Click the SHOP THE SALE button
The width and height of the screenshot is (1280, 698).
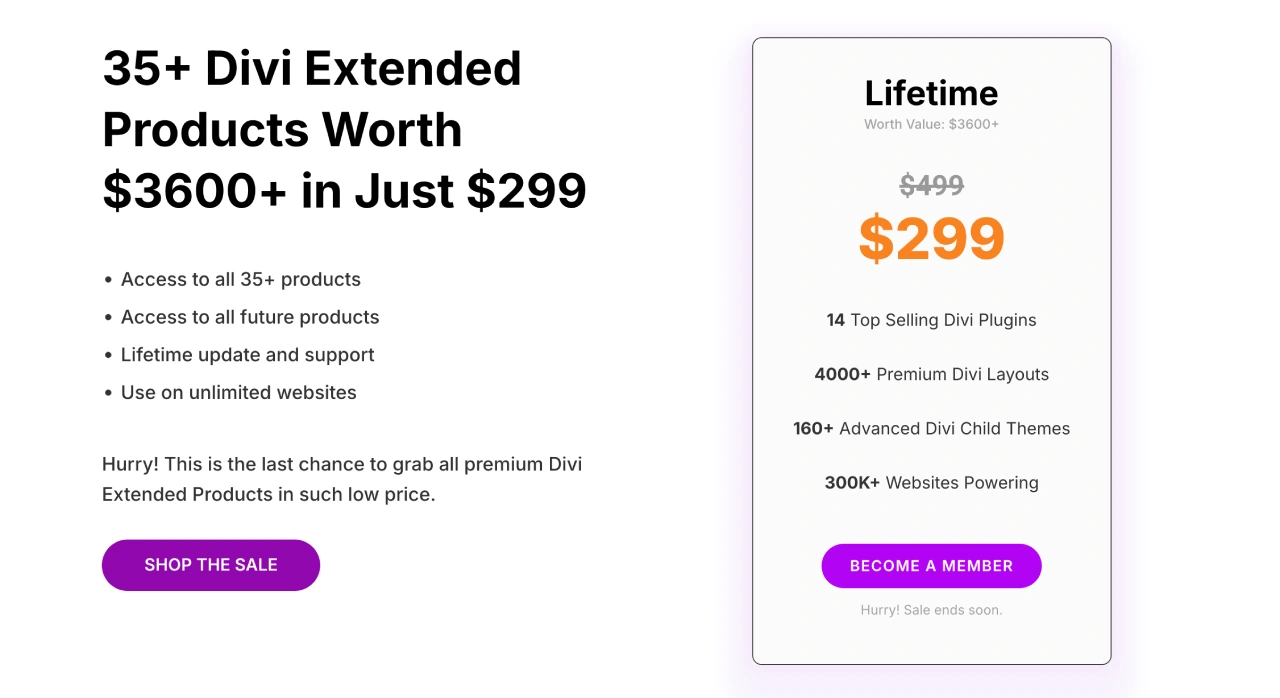pyautogui.click(x=210, y=565)
